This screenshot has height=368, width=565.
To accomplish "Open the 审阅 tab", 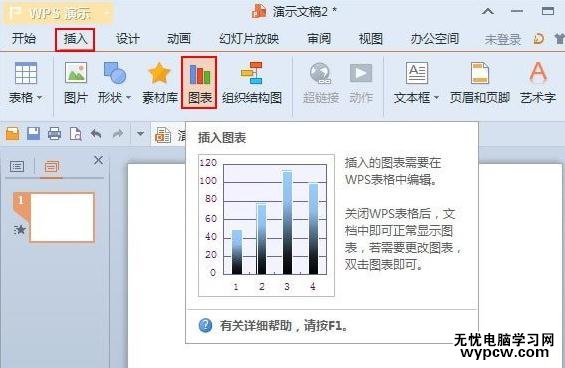I will tap(319, 39).
